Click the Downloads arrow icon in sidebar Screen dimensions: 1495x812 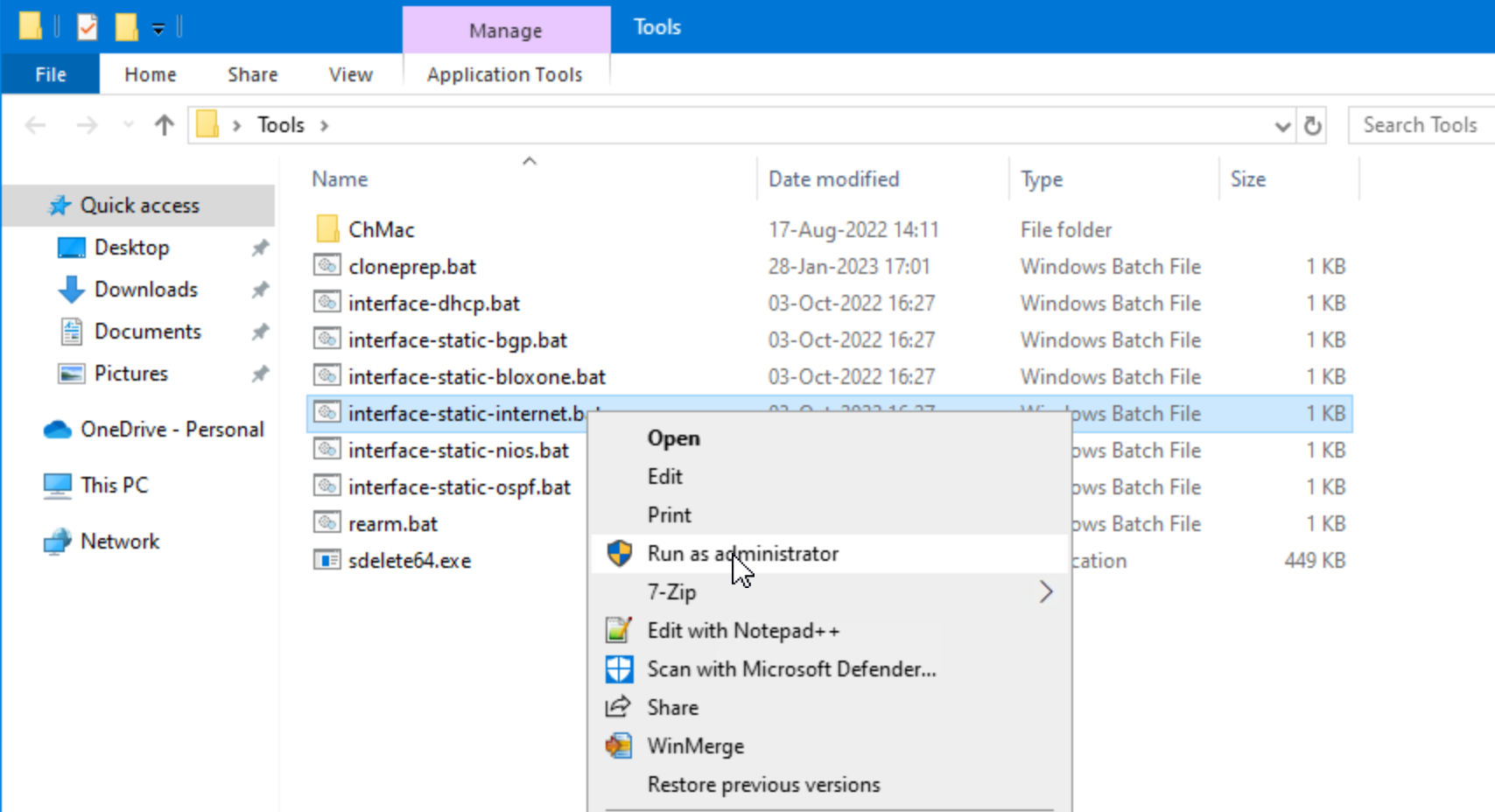(71, 290)
